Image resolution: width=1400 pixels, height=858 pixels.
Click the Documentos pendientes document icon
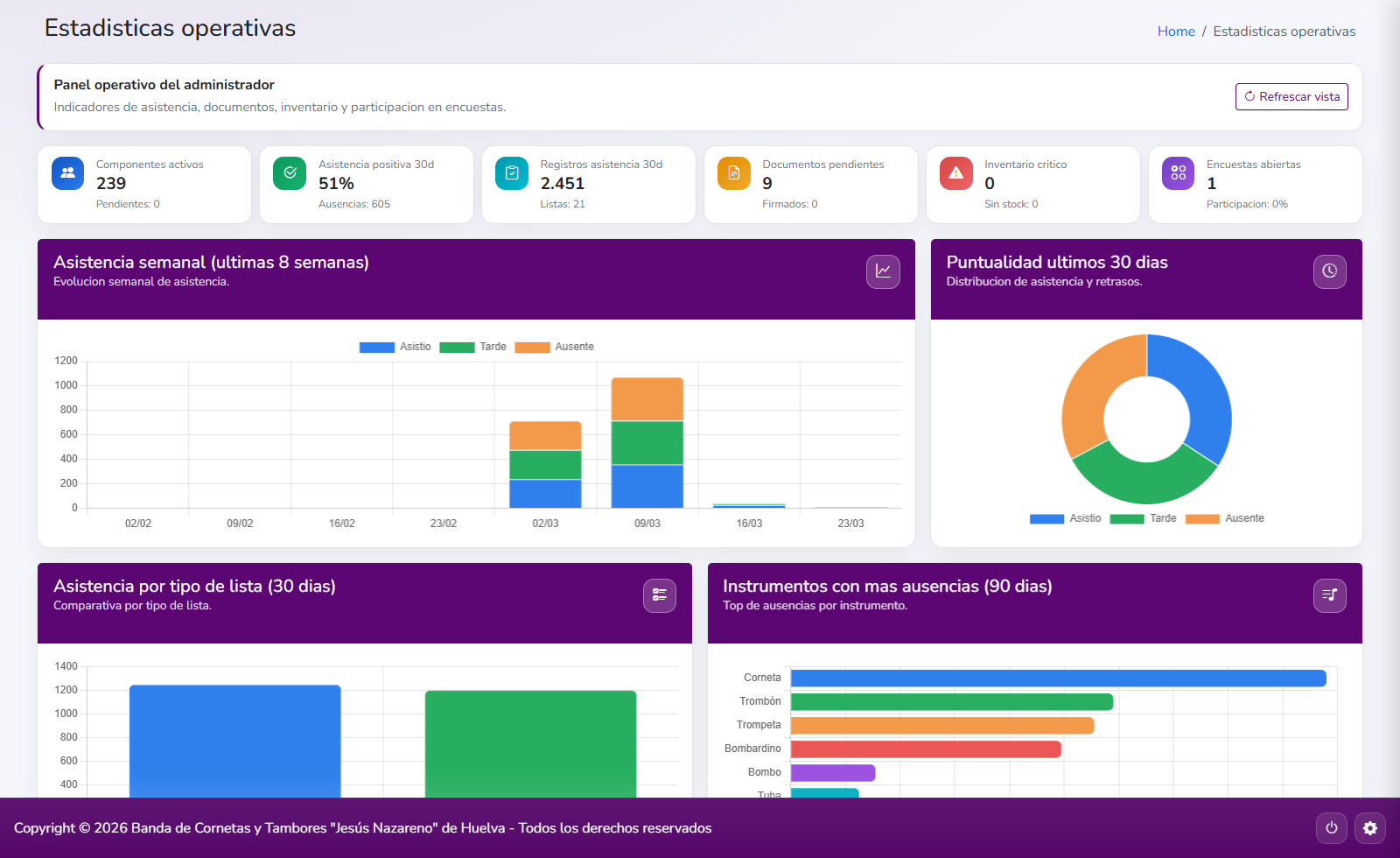[x=734, y=173]
